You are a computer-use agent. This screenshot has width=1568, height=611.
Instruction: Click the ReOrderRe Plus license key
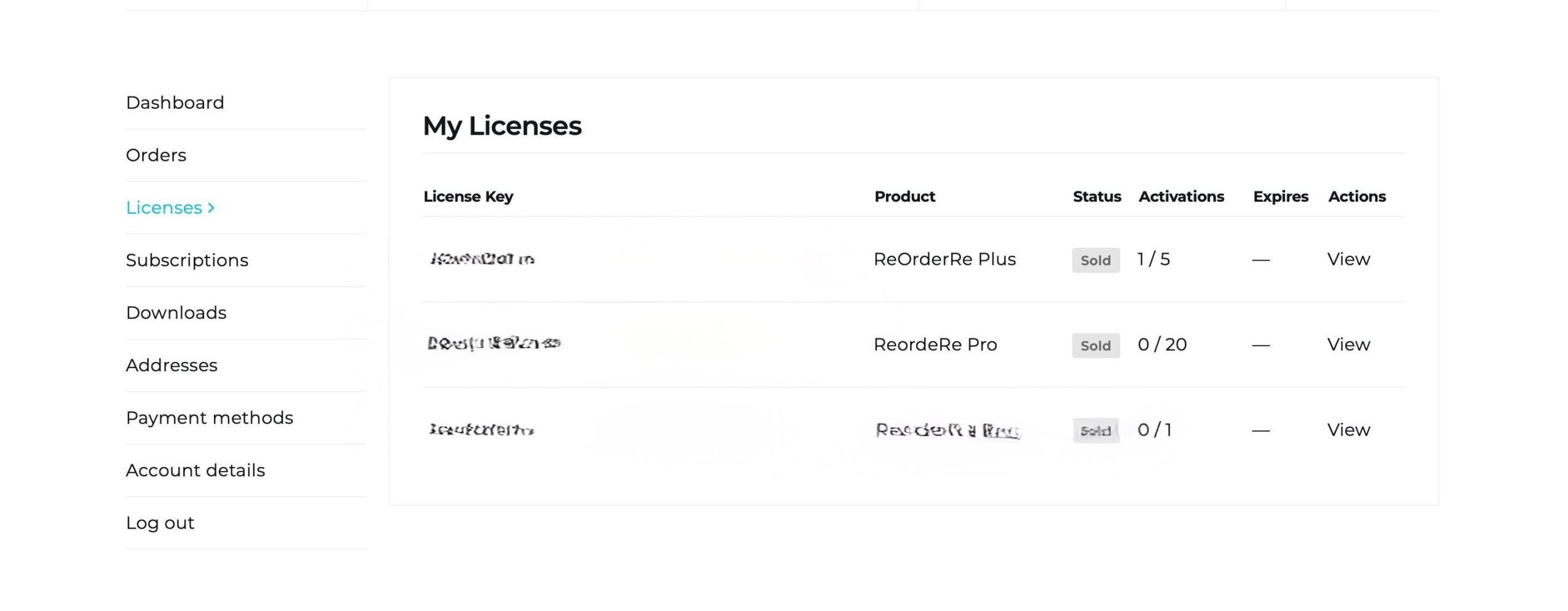pyautogui.click(x=482, y=259)
